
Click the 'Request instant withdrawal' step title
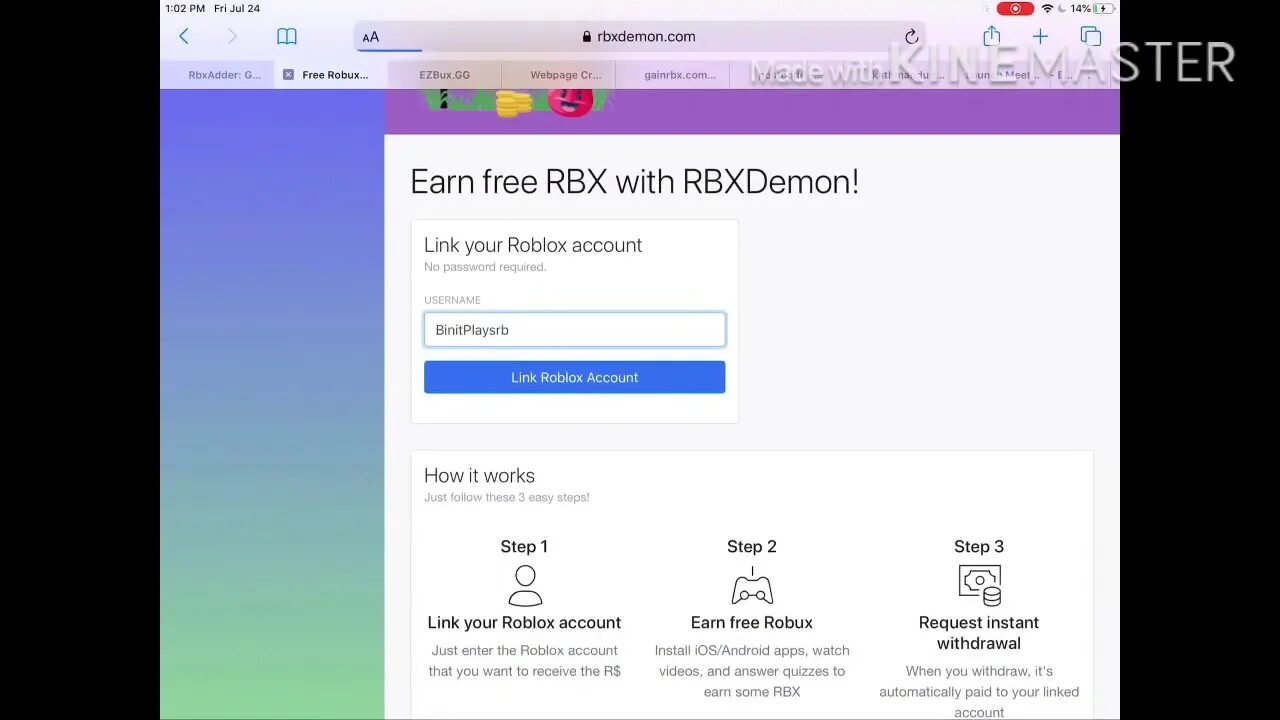[x=979, y=633]
